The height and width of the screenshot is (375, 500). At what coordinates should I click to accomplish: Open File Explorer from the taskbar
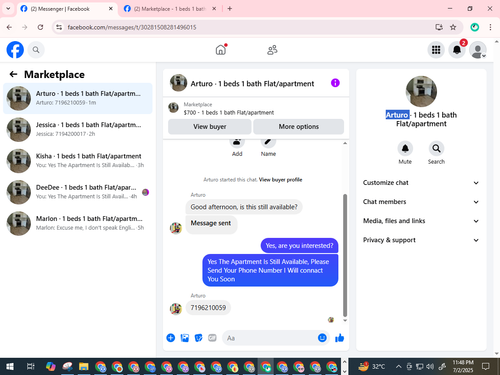pyautogui.click(x=83, y=367)
